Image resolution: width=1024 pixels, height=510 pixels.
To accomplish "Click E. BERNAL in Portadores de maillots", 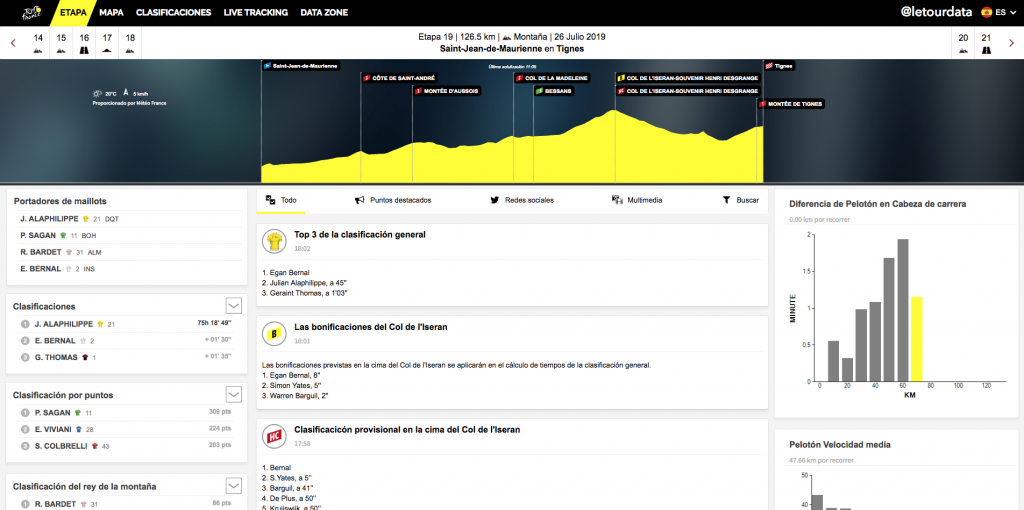I will point(40,268).
